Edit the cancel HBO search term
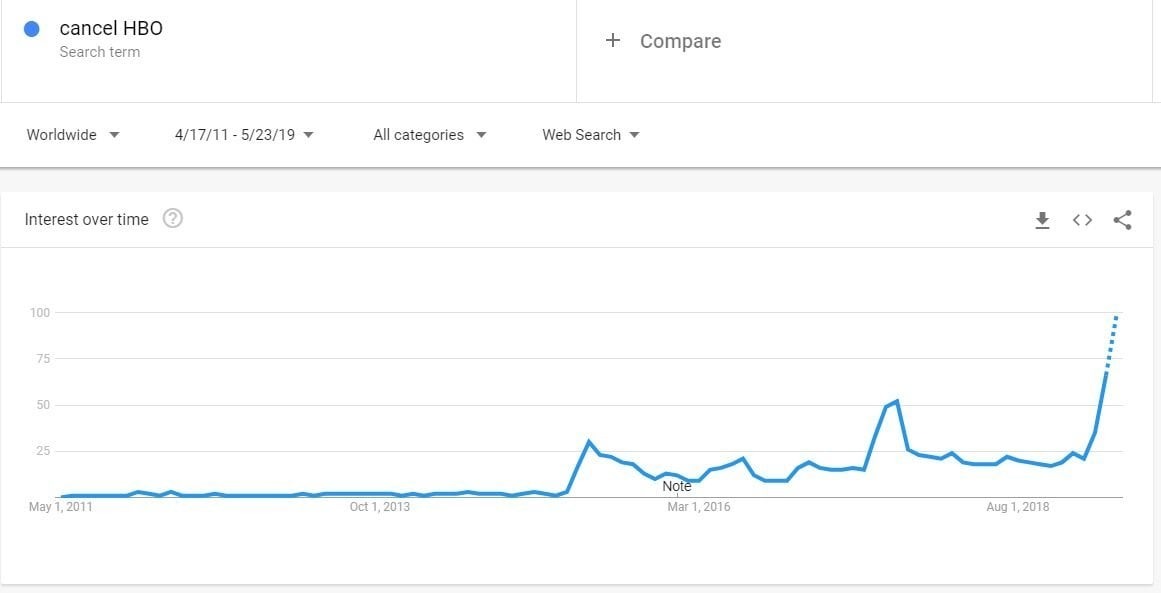This screenshot has height=593, width=1161. (x=111, y=29)
